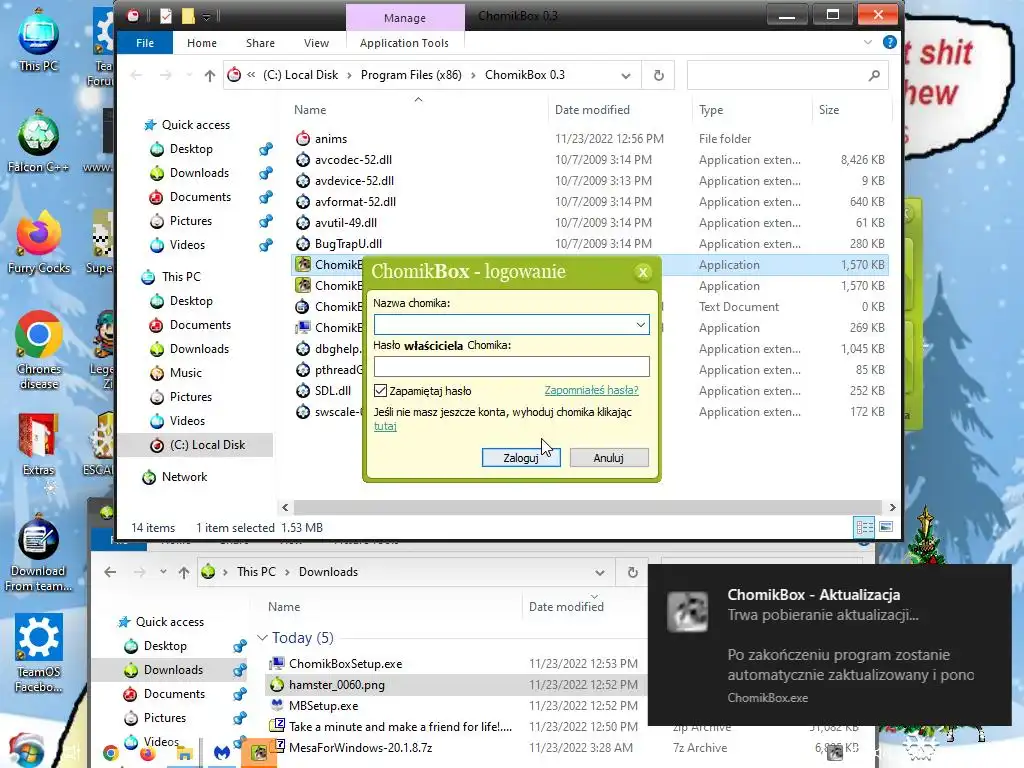Switch to the View ribbon tab
1024x768 pixels.
pos(316,43)
